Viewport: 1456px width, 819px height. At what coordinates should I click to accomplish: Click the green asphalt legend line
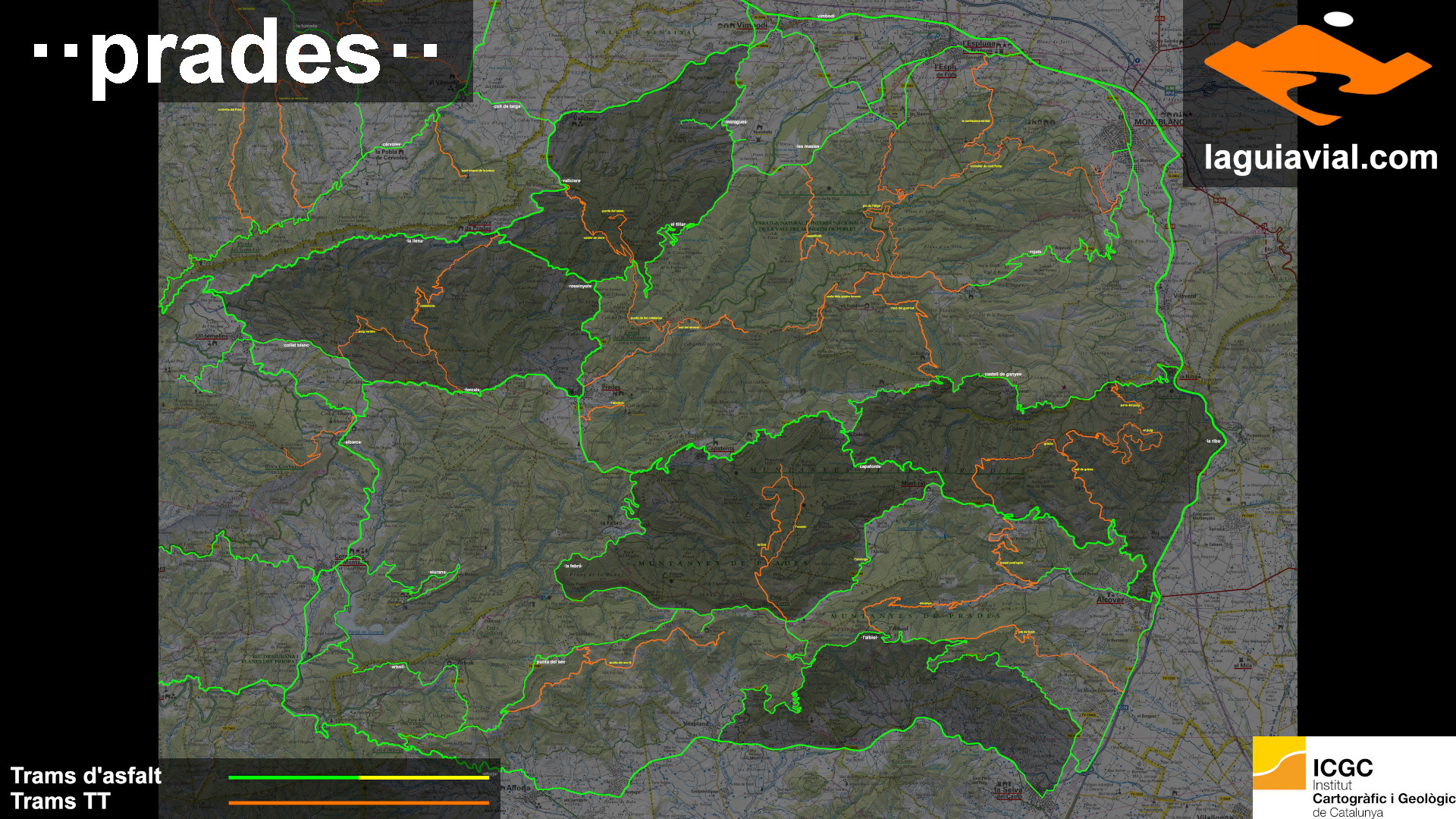(x=293, y=777)
